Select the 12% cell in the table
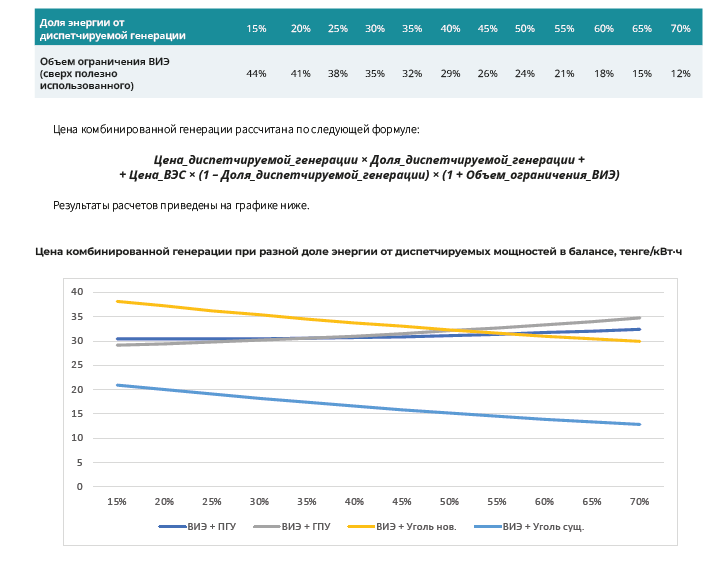 pyautogui.click(x=681, y=74)
